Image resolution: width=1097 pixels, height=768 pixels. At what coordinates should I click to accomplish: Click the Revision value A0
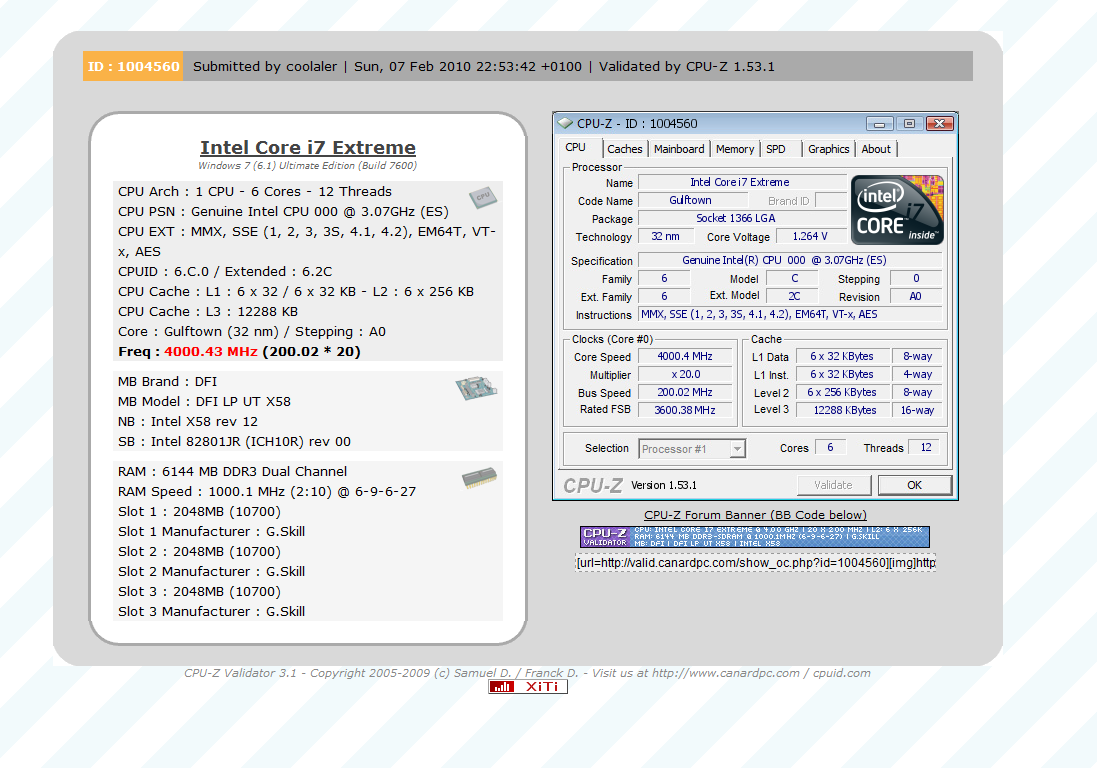(x=915, y=297)
